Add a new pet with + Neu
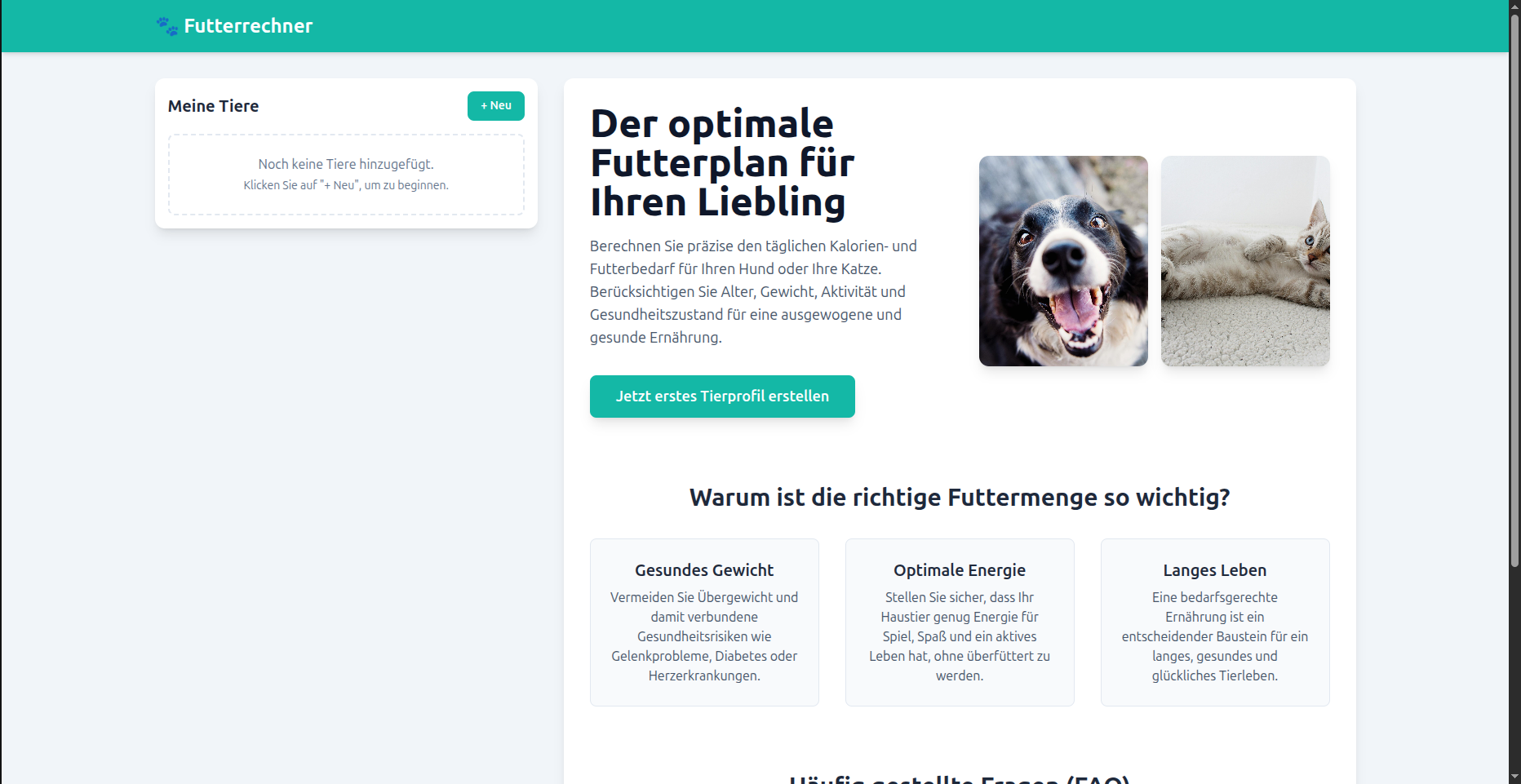This screenshot has width=1521, height=784. coord(495,106)
